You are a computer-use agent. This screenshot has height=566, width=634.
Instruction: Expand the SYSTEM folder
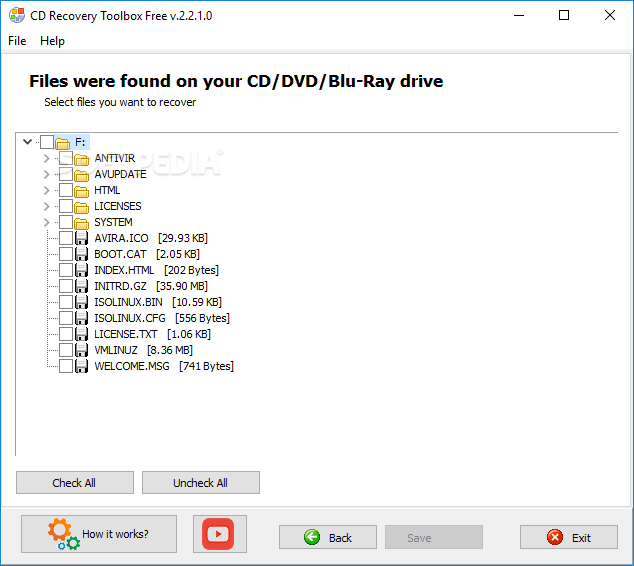click(46, 222)
